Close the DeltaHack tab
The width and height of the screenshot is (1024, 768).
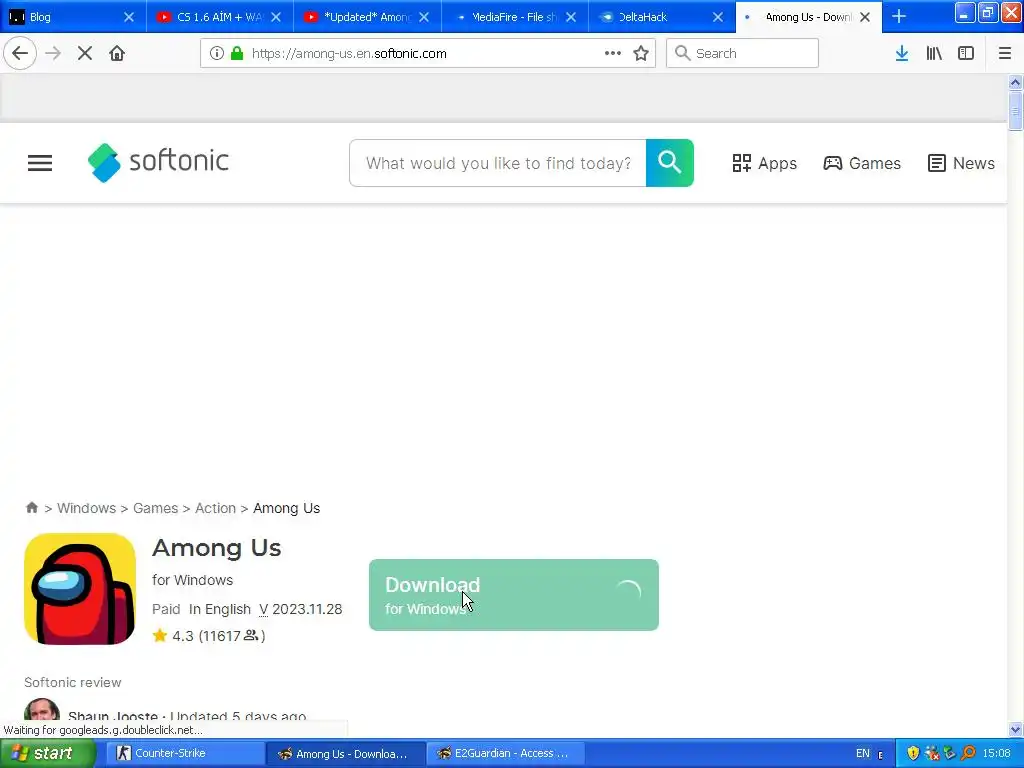(718, 17)
